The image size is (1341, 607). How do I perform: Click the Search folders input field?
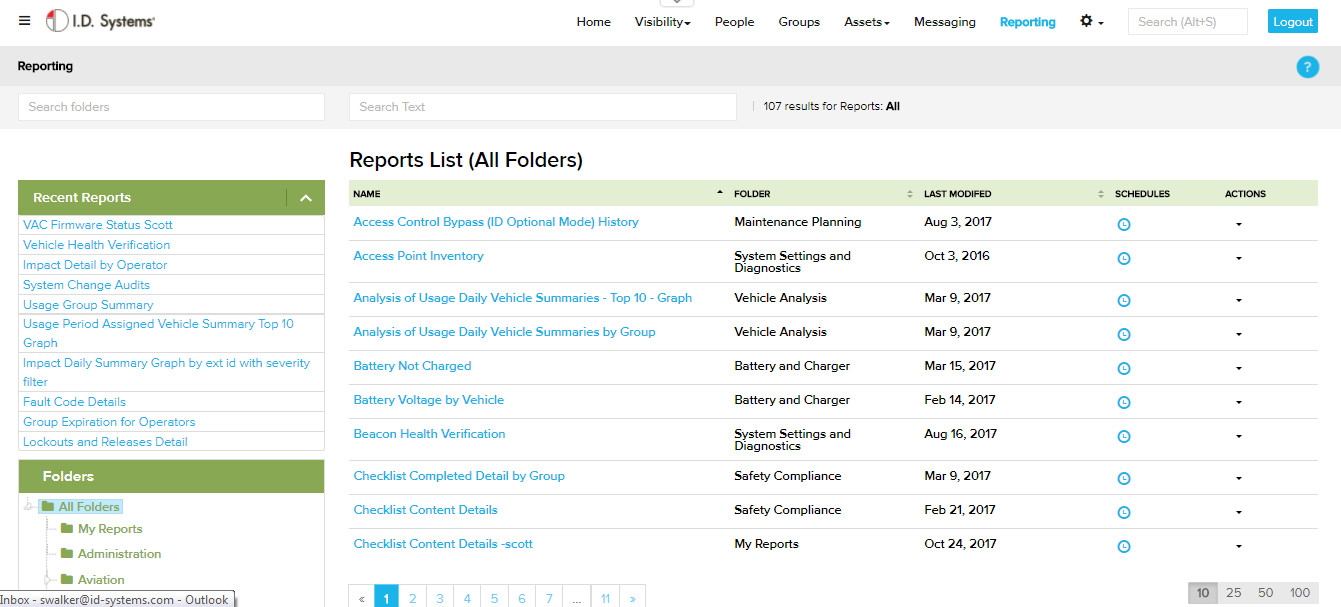(171, 107)
